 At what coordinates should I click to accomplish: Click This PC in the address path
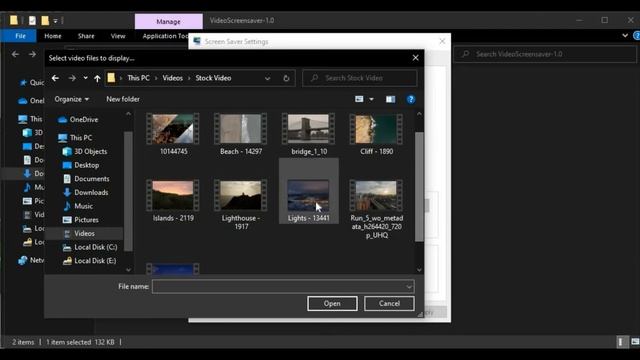(138, 78)
